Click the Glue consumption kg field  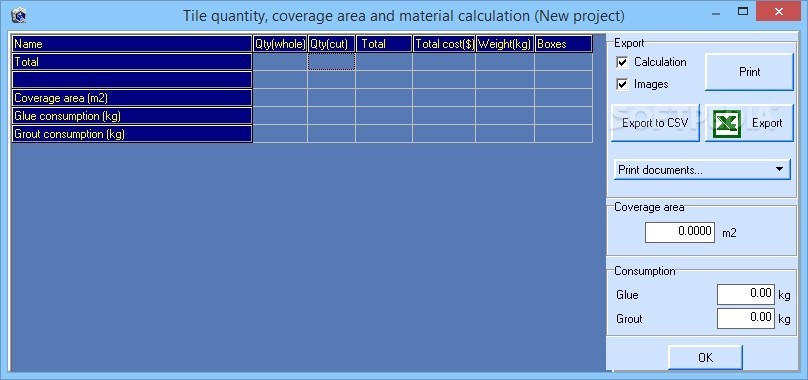[746, 294]
